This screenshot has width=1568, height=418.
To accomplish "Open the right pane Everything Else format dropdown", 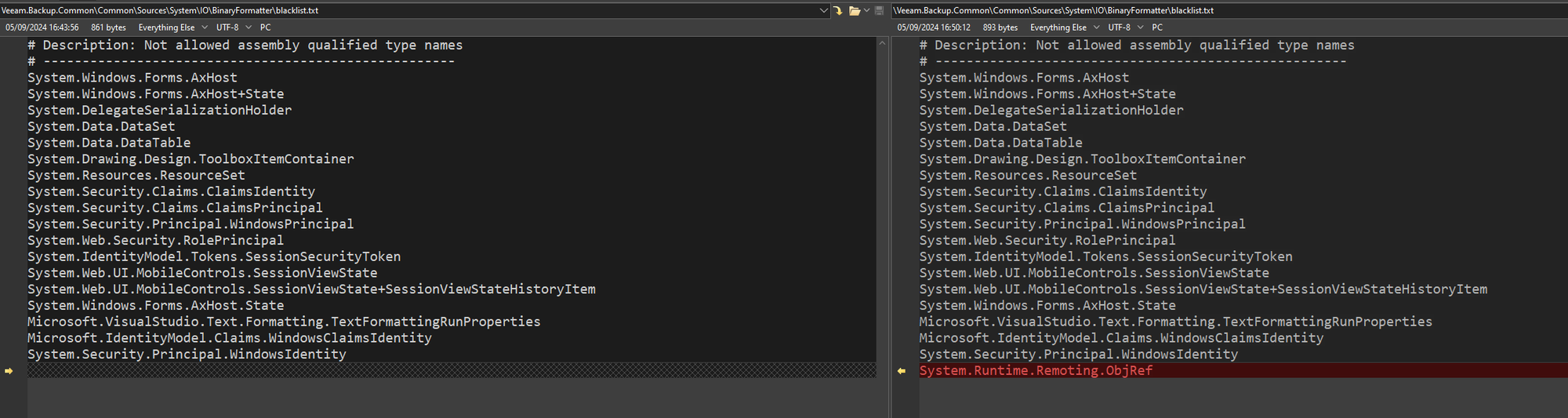I will click(x=1065, y=27).
